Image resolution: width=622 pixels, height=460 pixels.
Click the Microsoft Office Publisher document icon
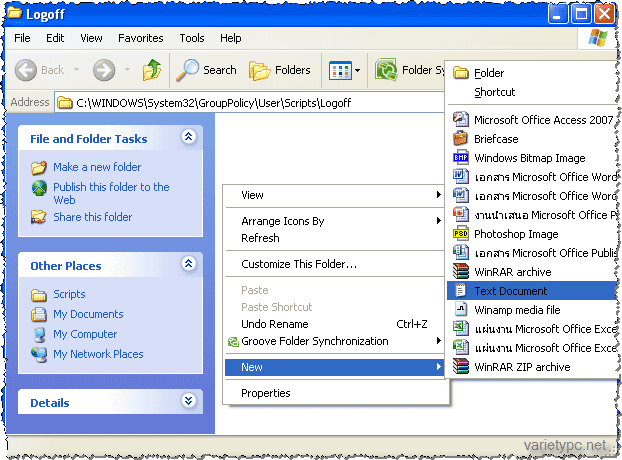coord(461,253)
